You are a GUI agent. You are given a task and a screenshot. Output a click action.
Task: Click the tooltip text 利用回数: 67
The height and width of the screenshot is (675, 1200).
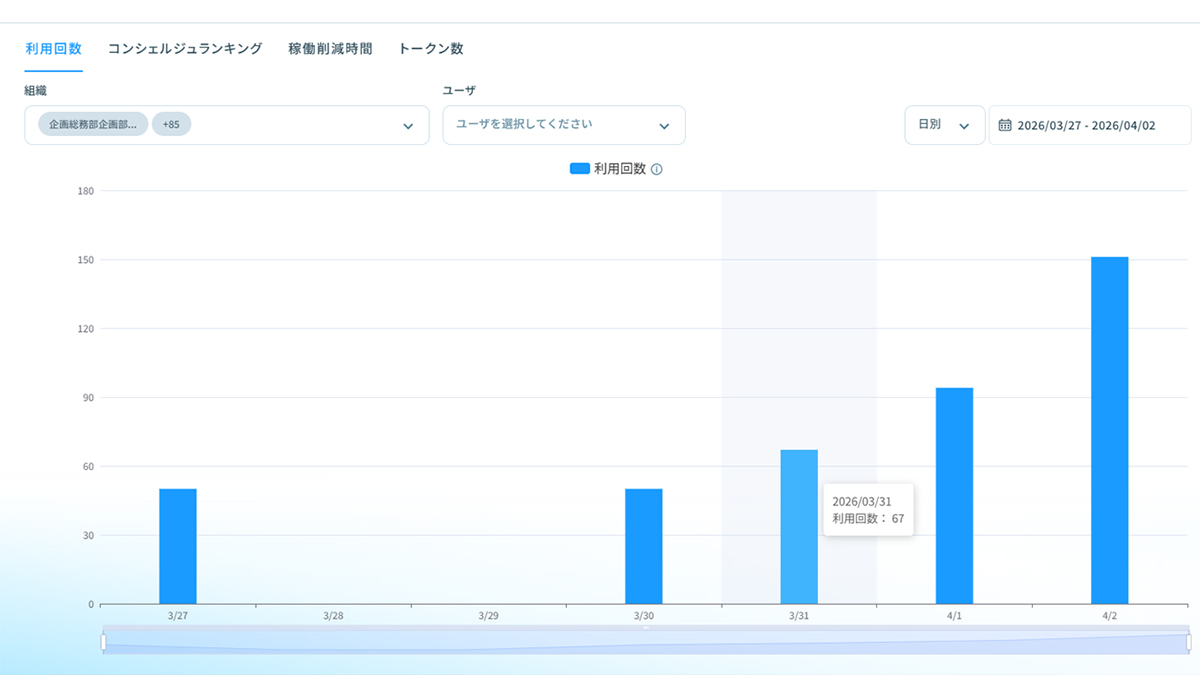[x=868, y=519]
